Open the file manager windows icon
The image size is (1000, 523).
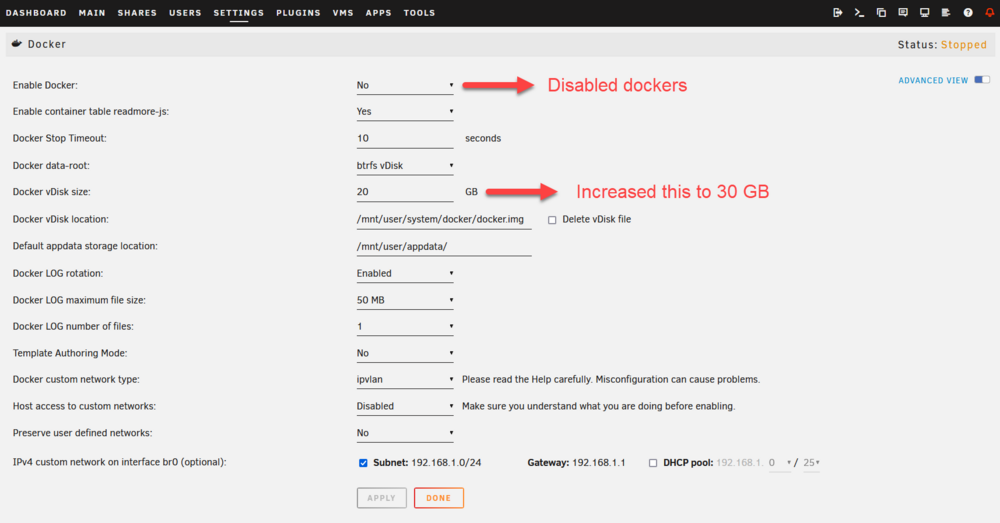881,13
